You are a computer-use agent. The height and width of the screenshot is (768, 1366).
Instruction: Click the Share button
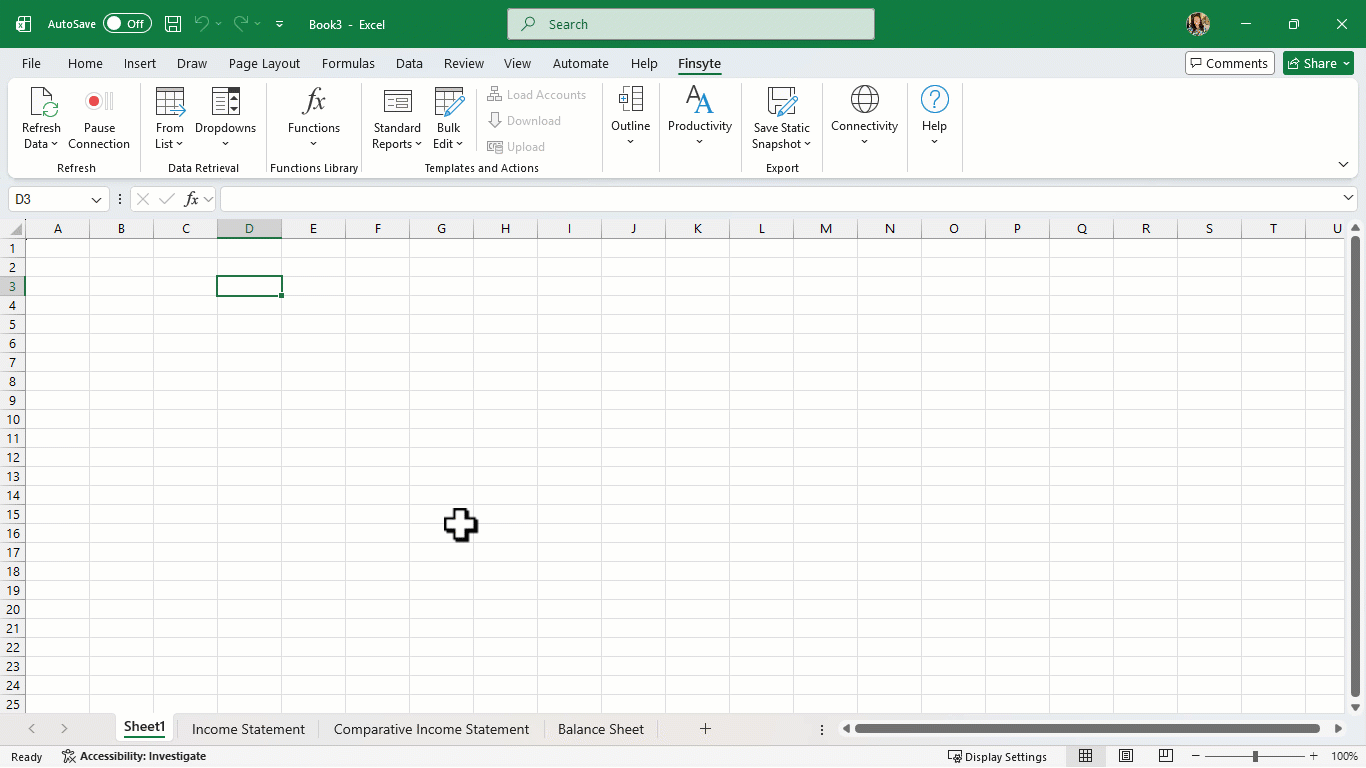(1318, 63)
